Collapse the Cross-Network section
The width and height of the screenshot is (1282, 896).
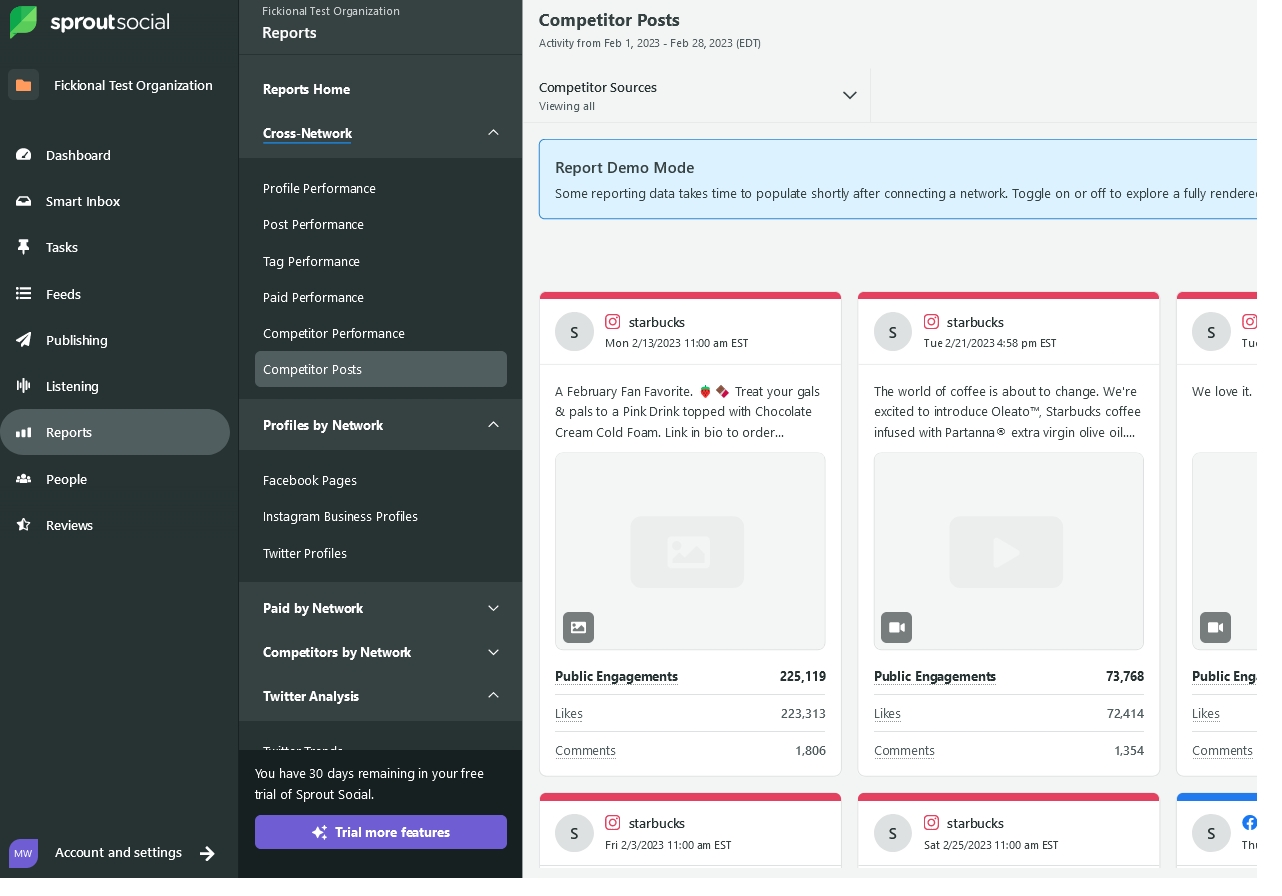(x=493, y=133)
